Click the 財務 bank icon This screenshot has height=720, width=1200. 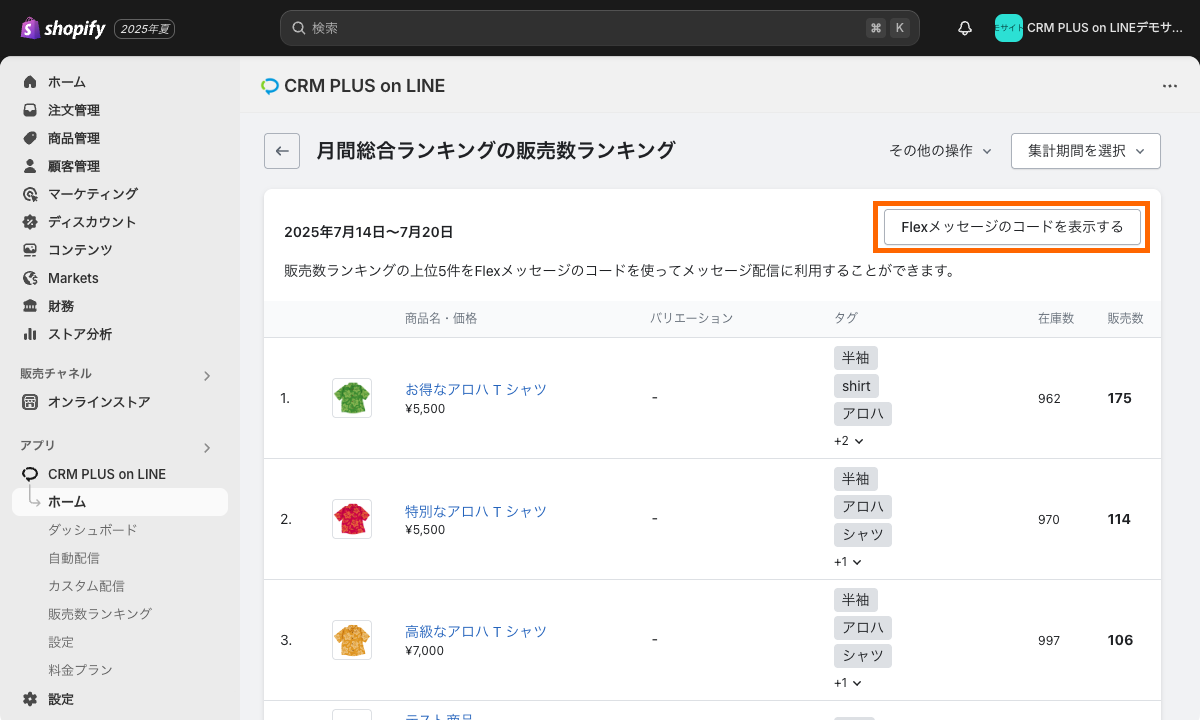(x=30, y=306)
